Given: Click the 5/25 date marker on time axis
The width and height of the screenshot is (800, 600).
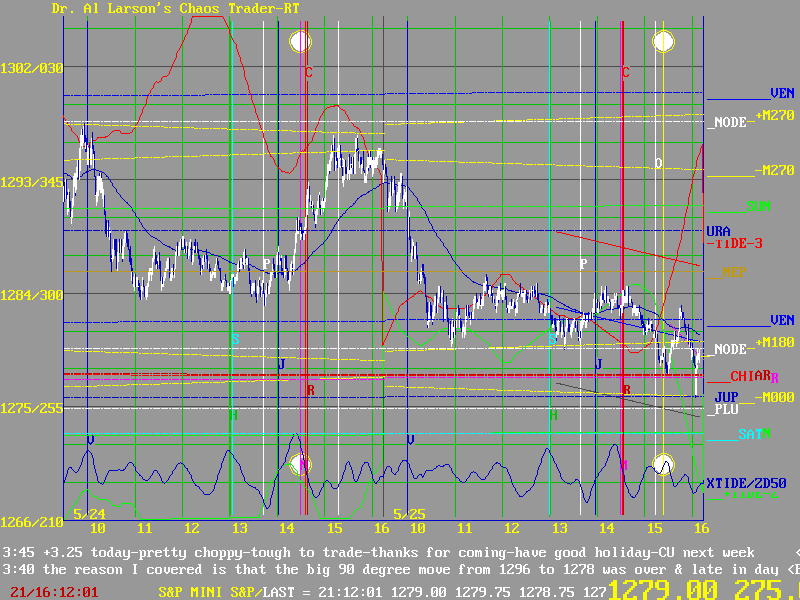Looking at the screenshot, I should [x=408, y=513].
